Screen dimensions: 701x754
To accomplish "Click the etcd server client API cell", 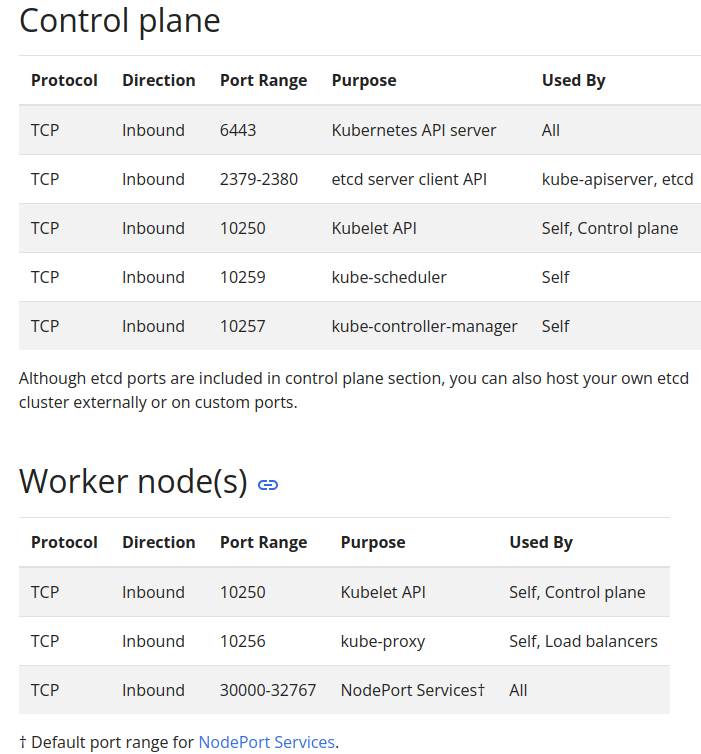I will [x=409, y=179].
